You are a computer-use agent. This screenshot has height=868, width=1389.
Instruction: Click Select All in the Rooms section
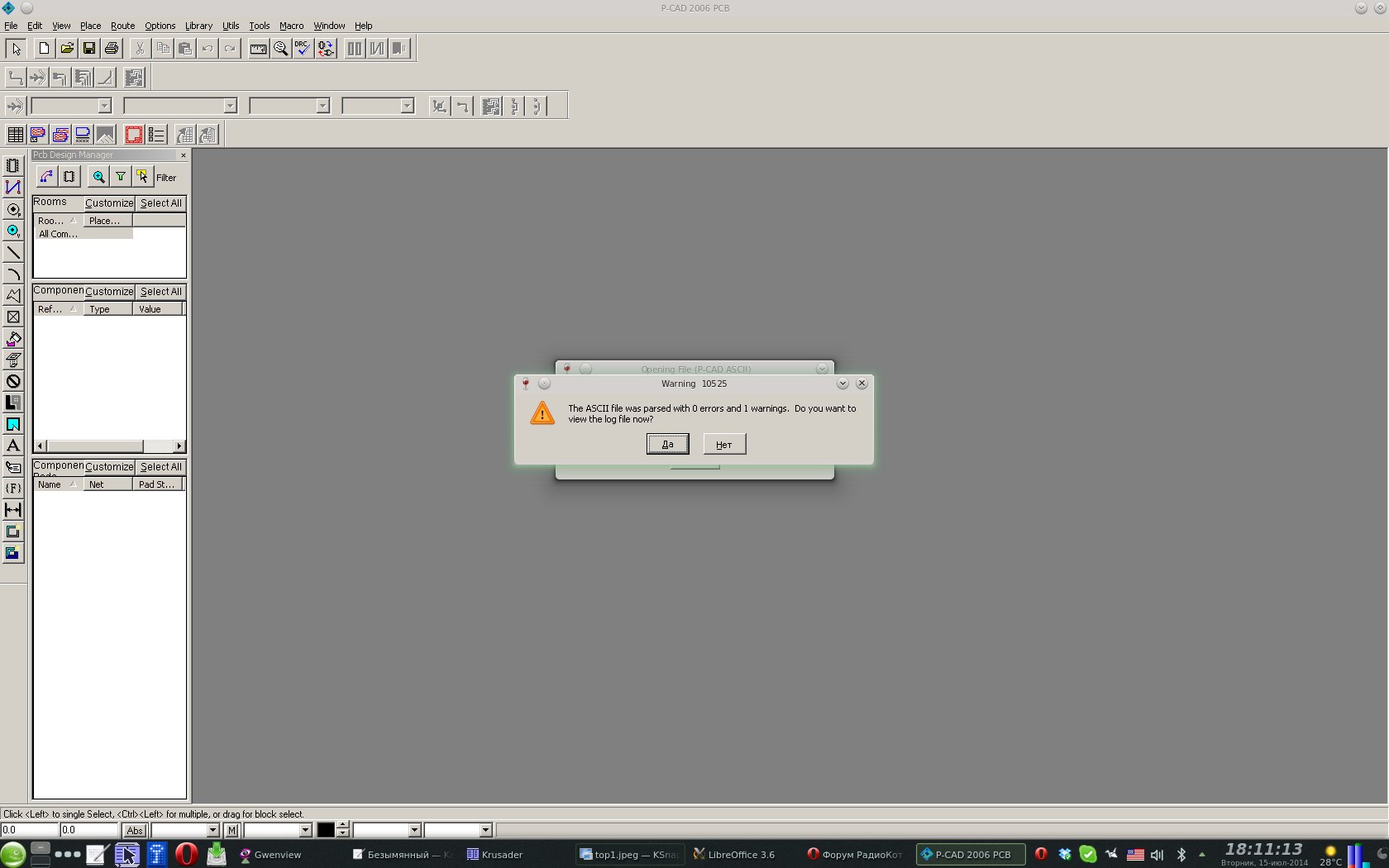[x=160, y=203]
